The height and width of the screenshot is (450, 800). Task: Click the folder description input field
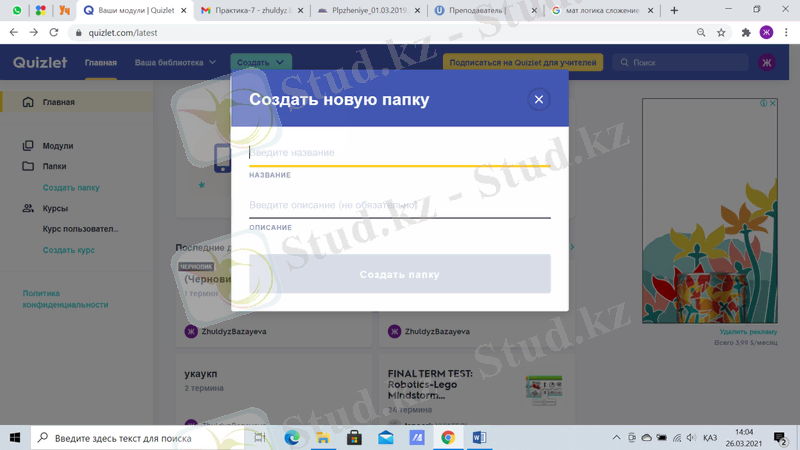click(399, 205)
